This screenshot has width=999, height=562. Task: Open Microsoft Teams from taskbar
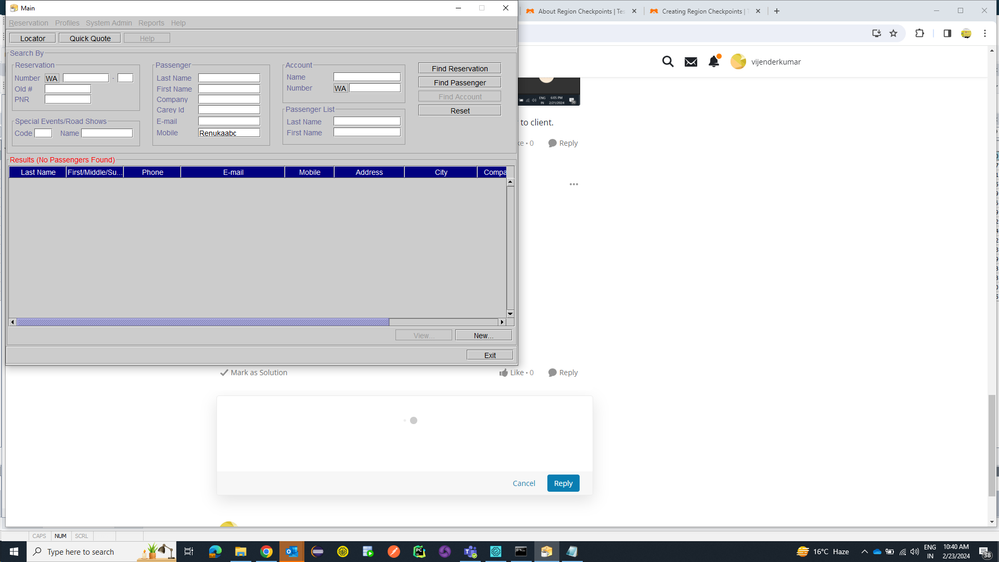click(470, 551)
